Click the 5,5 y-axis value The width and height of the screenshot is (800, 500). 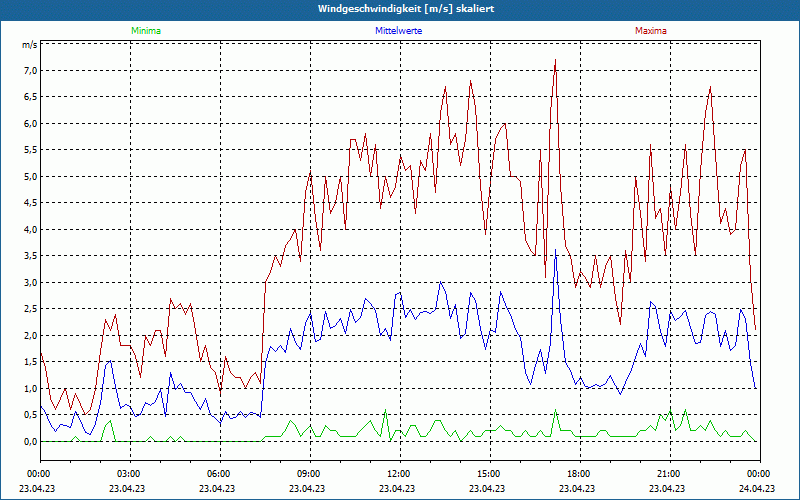pos(30,150)
